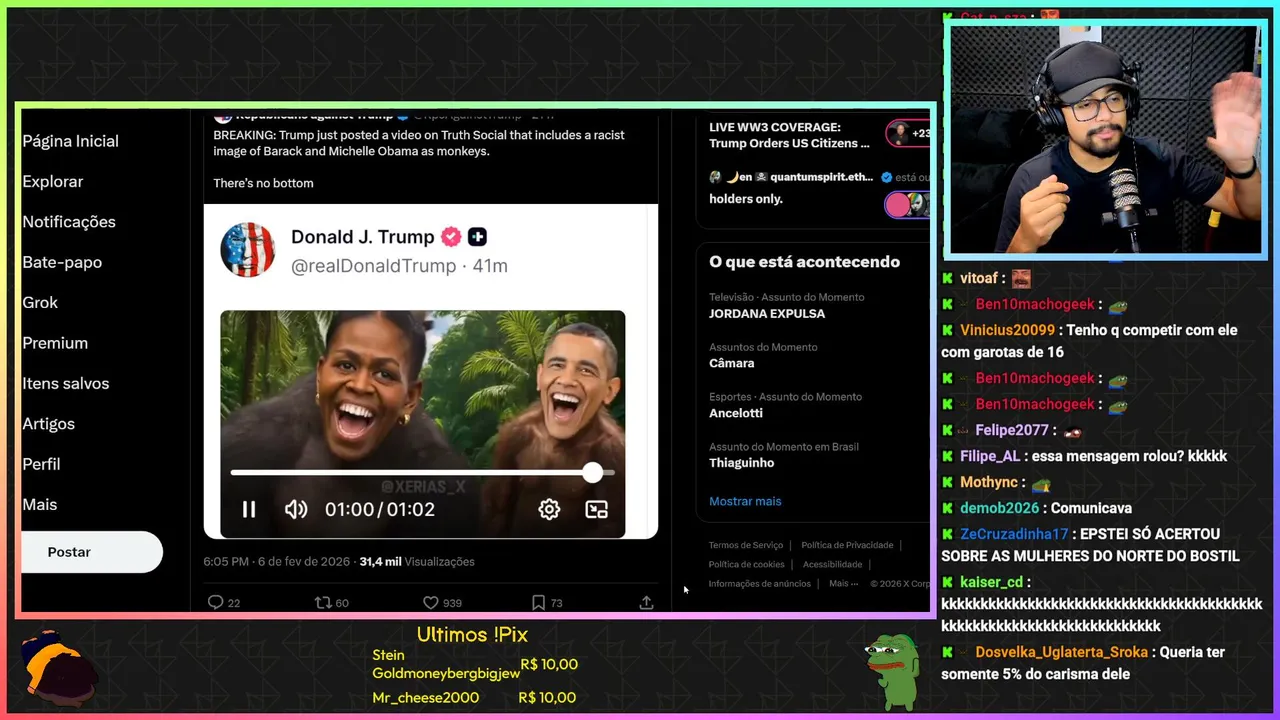This screenshot has width=1280, height=720.
Task: Go to Página Inicial
Action: coord(71,141)
